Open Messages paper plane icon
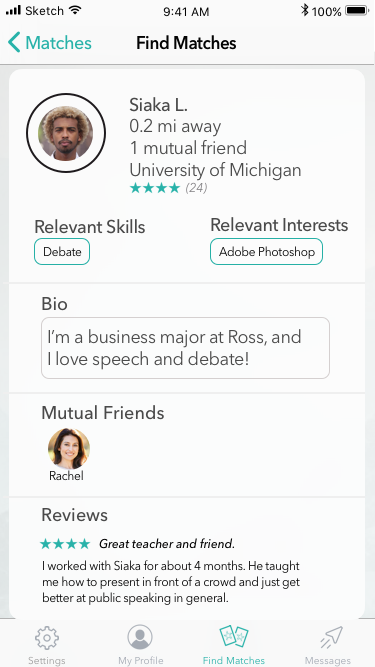 coord(327,638)
